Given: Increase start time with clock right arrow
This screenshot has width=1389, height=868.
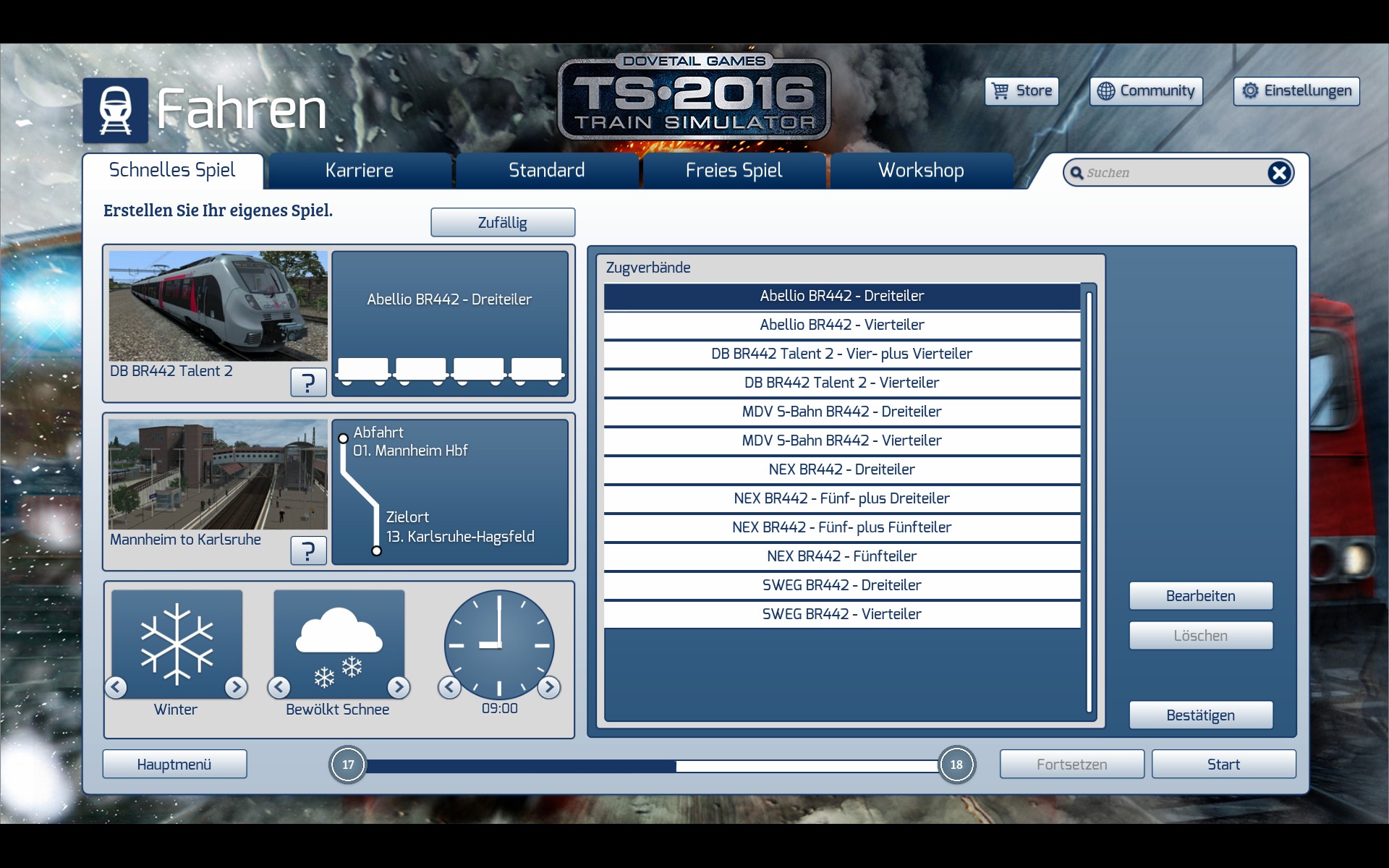Looking at the screenshot, I should tap(549, 687).
